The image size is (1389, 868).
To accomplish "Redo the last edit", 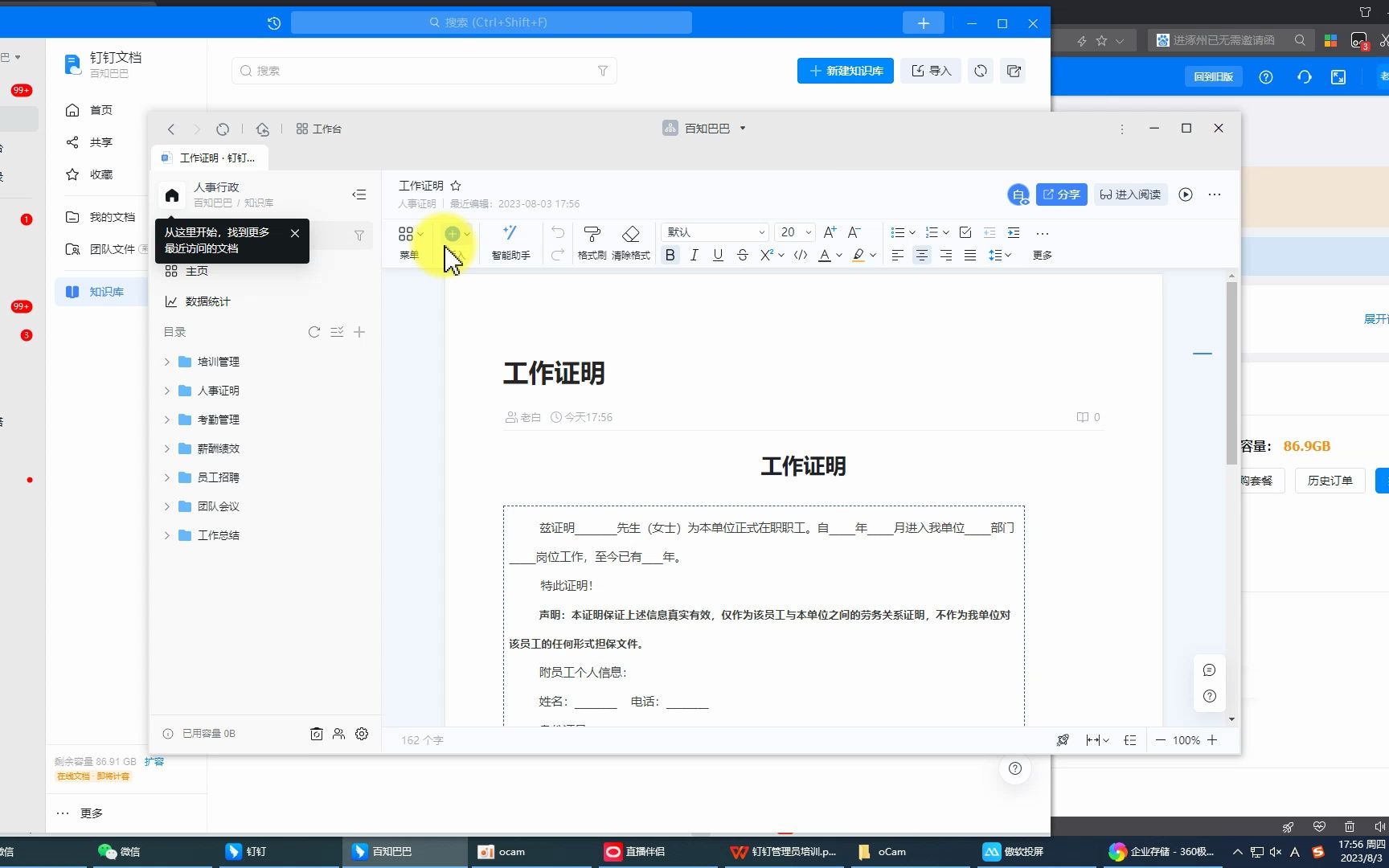I will pos(558,255).
